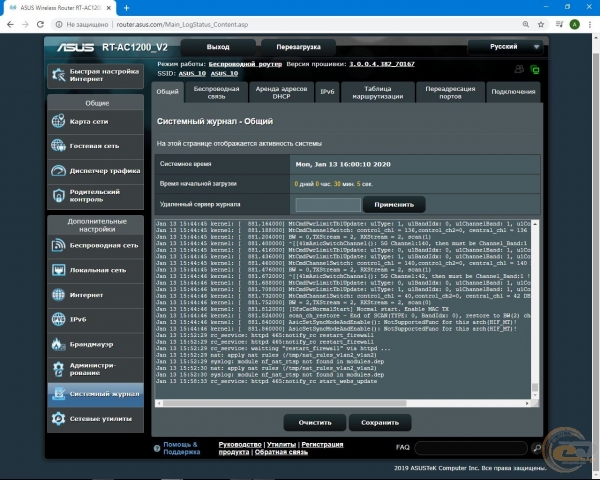Open the IPv6 sidebar icon

(59, 319)
